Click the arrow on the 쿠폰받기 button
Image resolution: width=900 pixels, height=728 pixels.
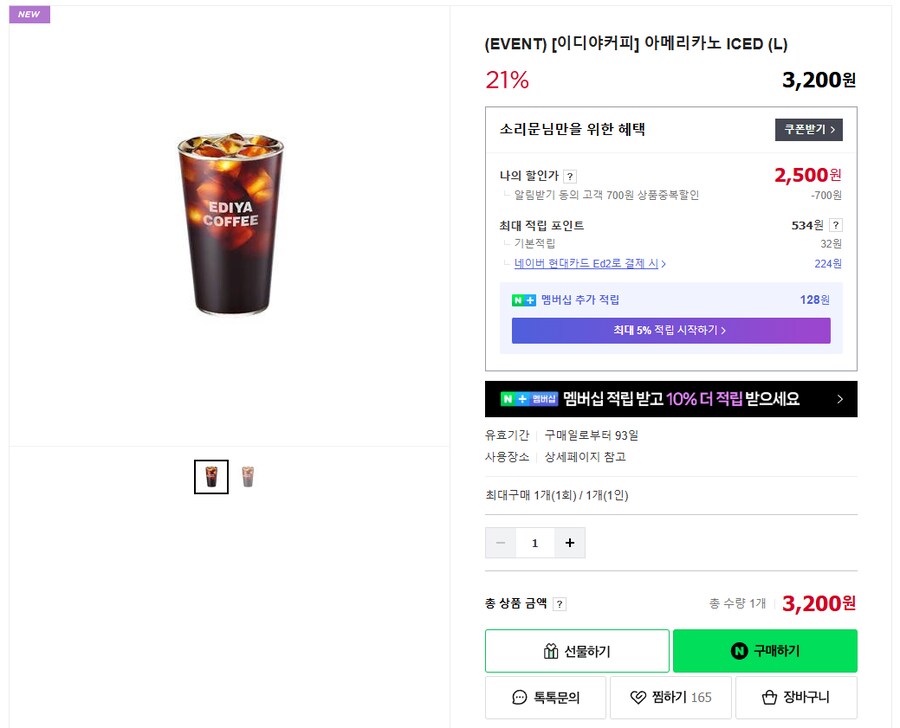click(x=835, y=128)
